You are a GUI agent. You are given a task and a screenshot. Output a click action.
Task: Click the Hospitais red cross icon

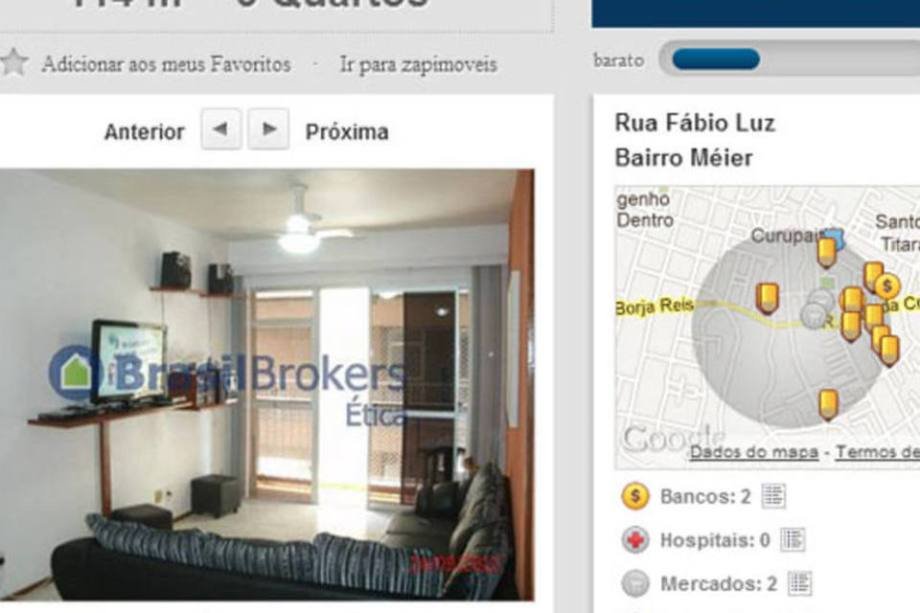tap(635, 540)
